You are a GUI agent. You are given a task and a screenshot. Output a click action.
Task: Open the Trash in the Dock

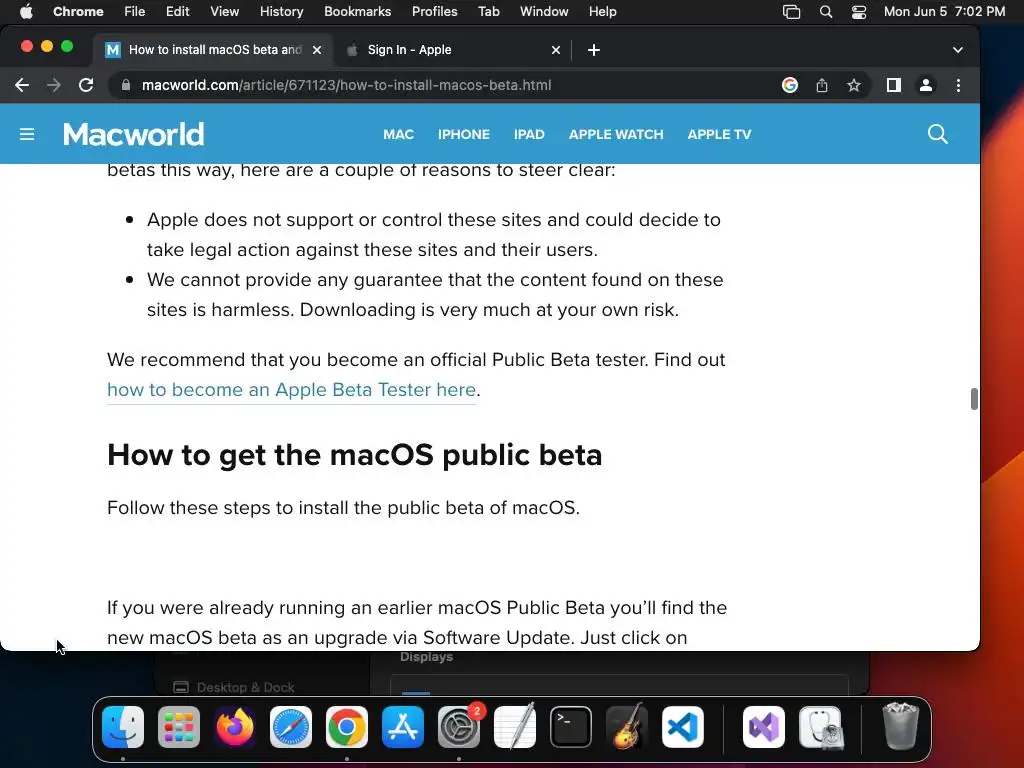[x=901, y=727]
